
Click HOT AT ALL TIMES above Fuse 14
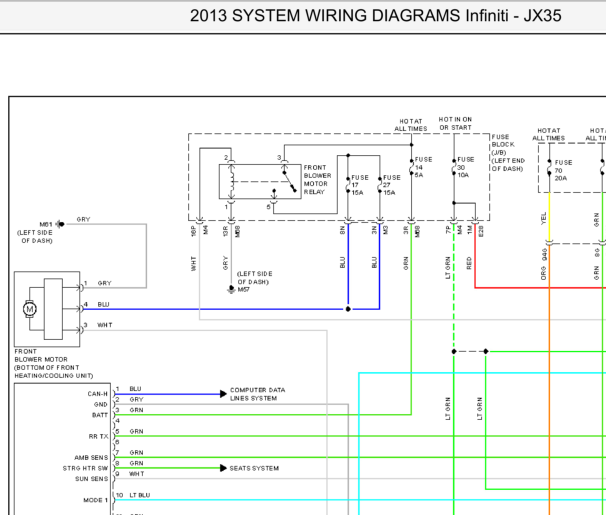pos(410,125)
